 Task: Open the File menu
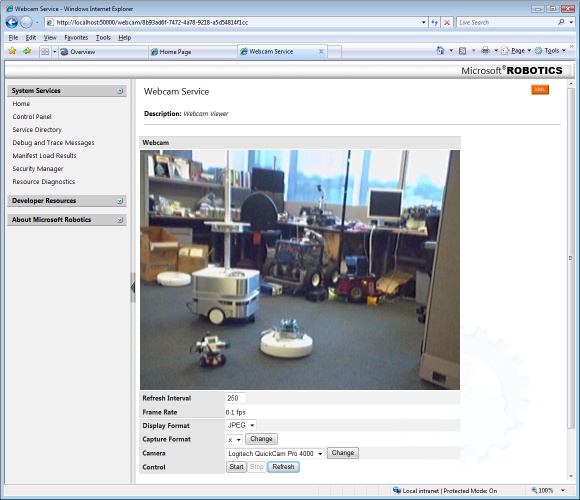click(x=13, y=38)
